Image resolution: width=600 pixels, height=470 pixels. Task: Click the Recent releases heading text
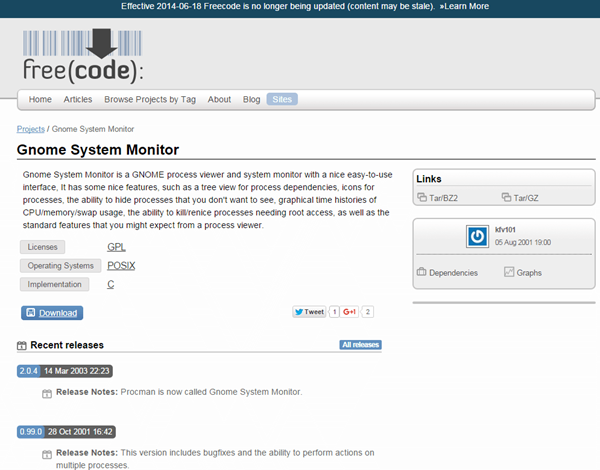click(x=67, y=345)
